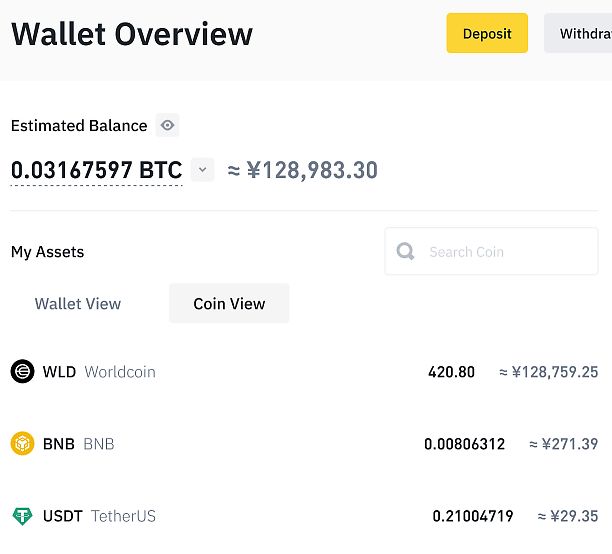The height and width of the screenshot is (554, 612).
Task: Open the USDT TetherUS asset row
Action: pos(304,516)
